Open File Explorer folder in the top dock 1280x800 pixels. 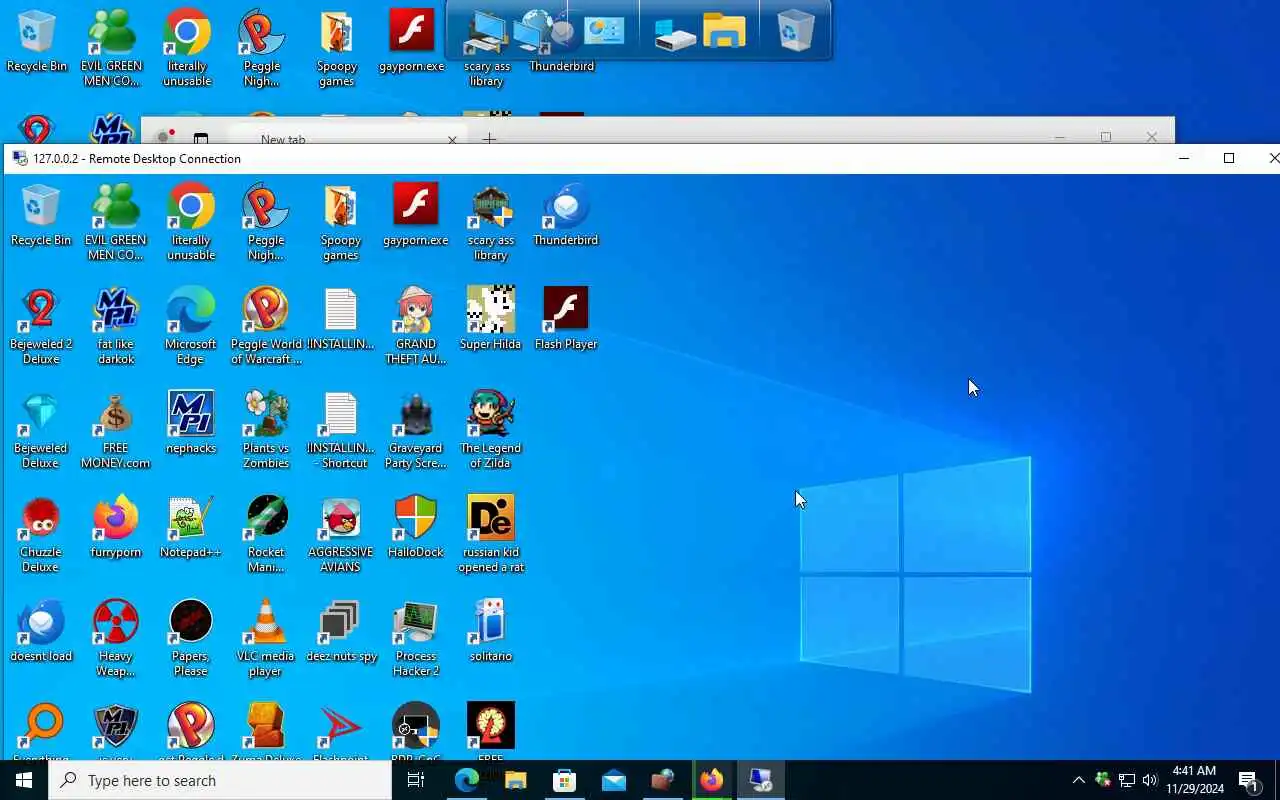725,30
